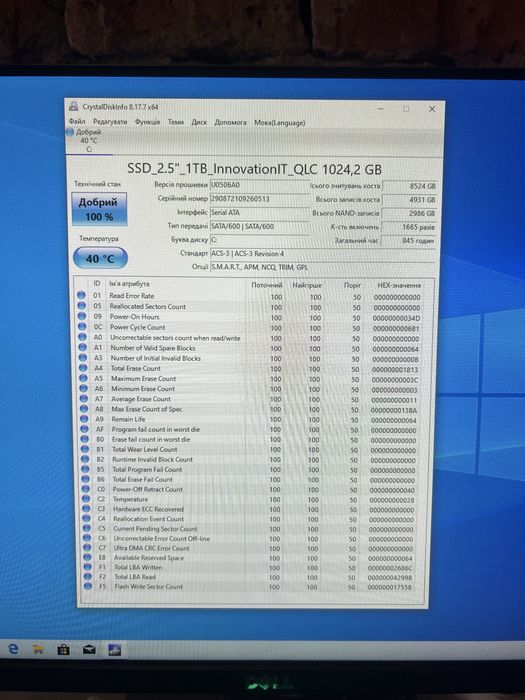Select the Uncorrectable Error Count Off-line row
The width and height of the screenshot is (525, 700).
tap(251, 538)
